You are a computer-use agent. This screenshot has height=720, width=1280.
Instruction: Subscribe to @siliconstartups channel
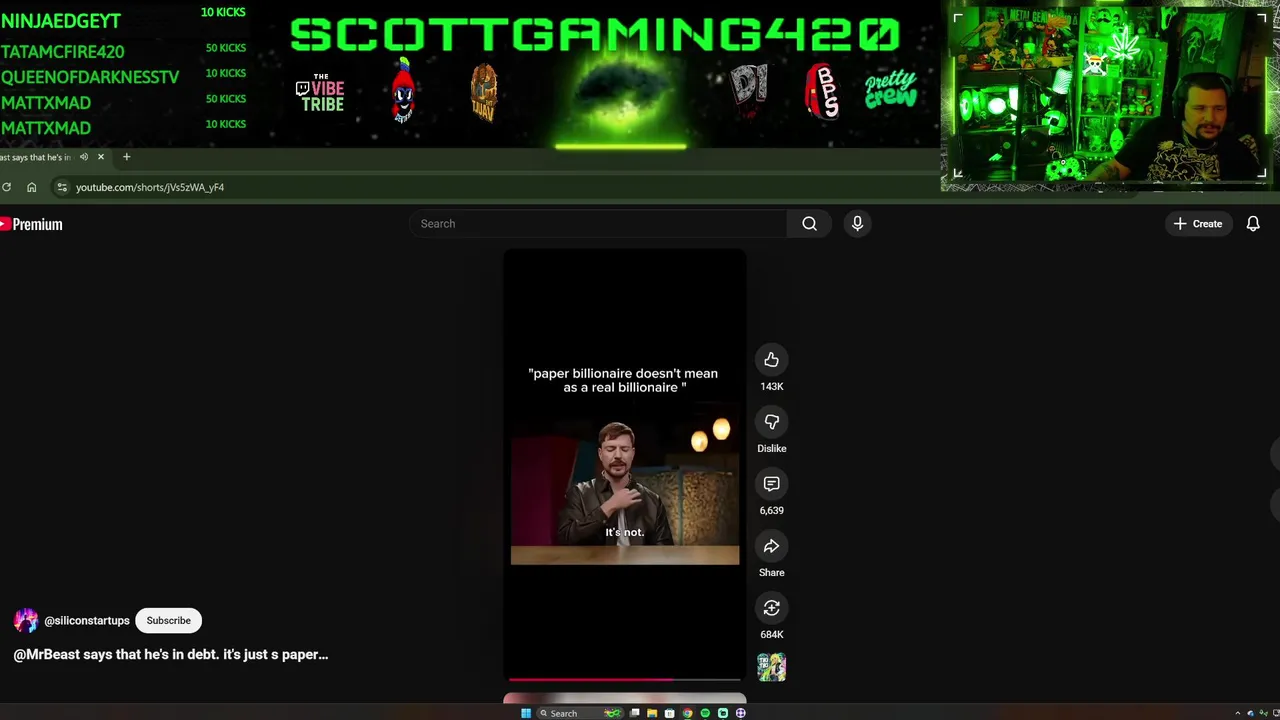(168, 620)
